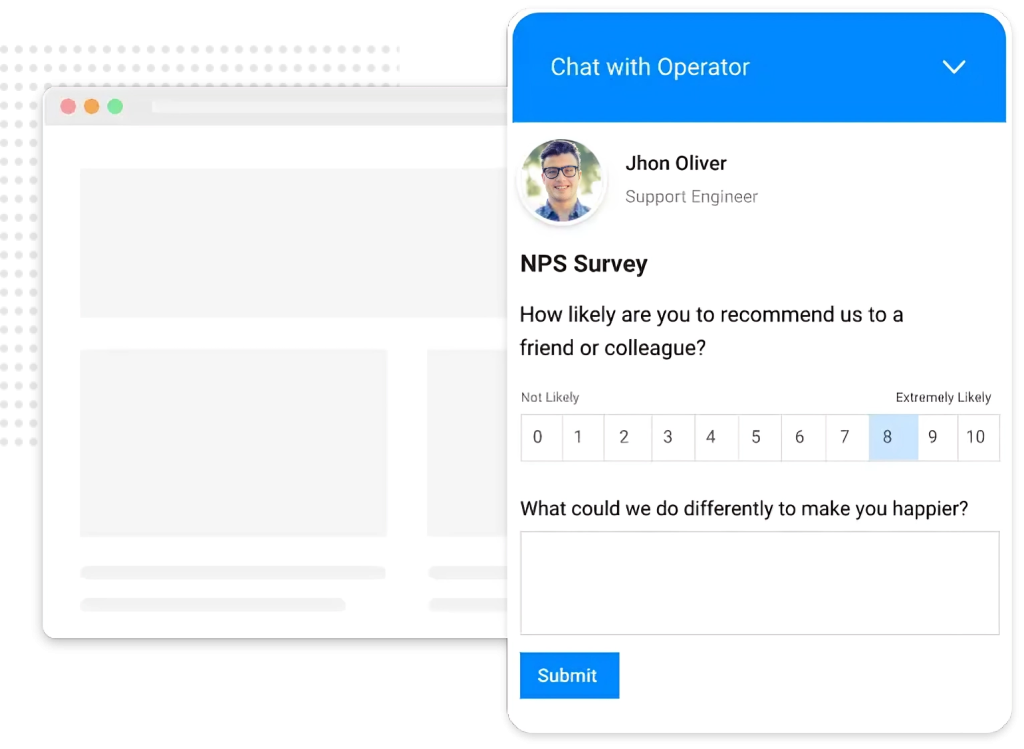Image resolution: width=1024 pixels, height=749 pixels.
Task: Click the yellow traffic light dot
Action: (91, 106)
